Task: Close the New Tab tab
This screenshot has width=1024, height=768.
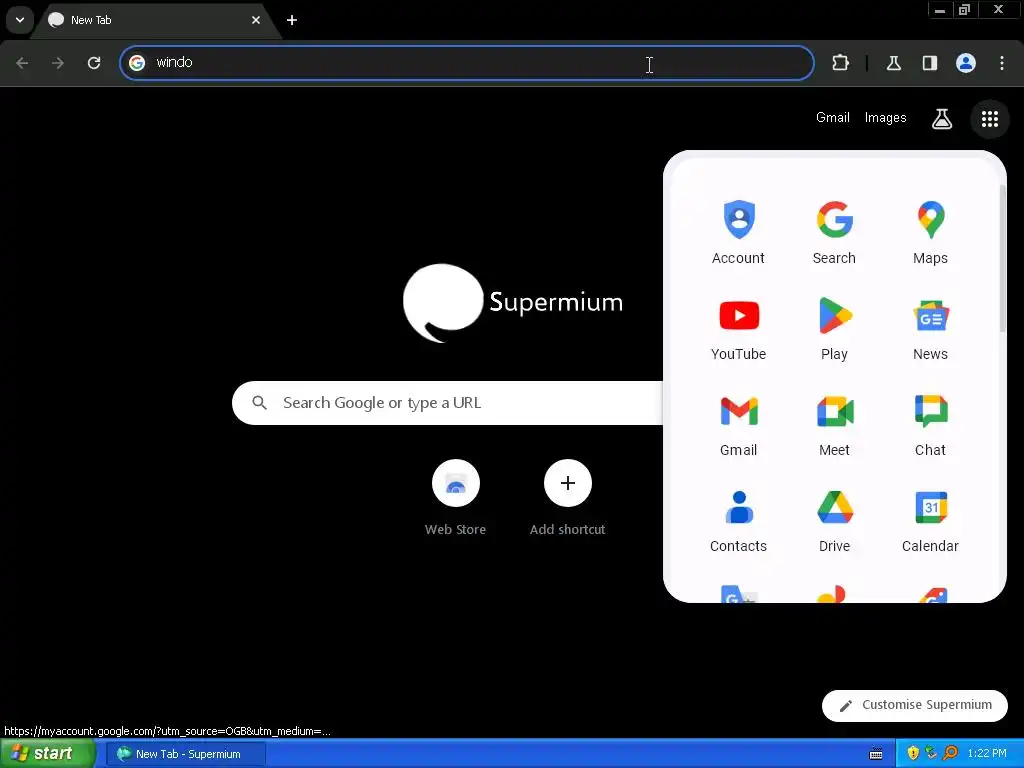Action: (x=256, y=20)
